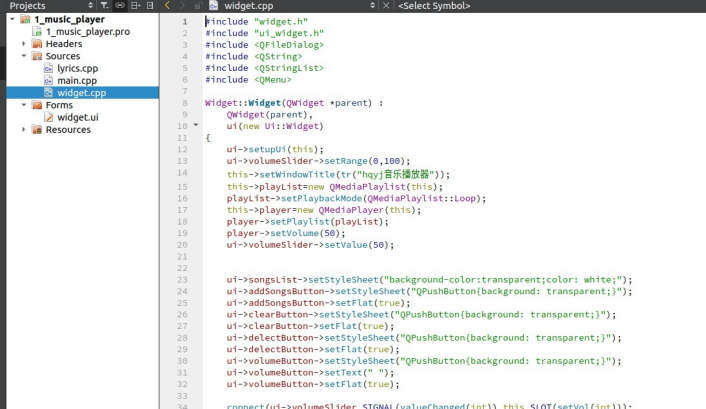Click new QMediaPlaylist(this) line
Screen dimensions: 706x409
coord(335,187)
